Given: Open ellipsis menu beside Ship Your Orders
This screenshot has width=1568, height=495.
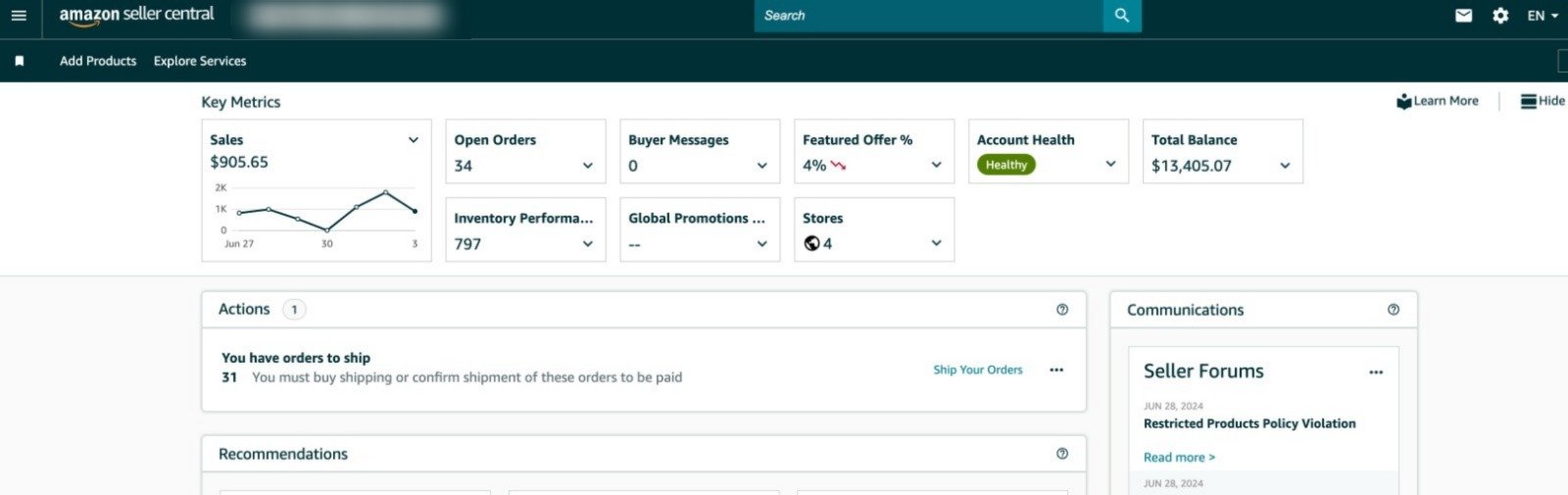Looking at the screenshot, I should (x=1056, y=371).
